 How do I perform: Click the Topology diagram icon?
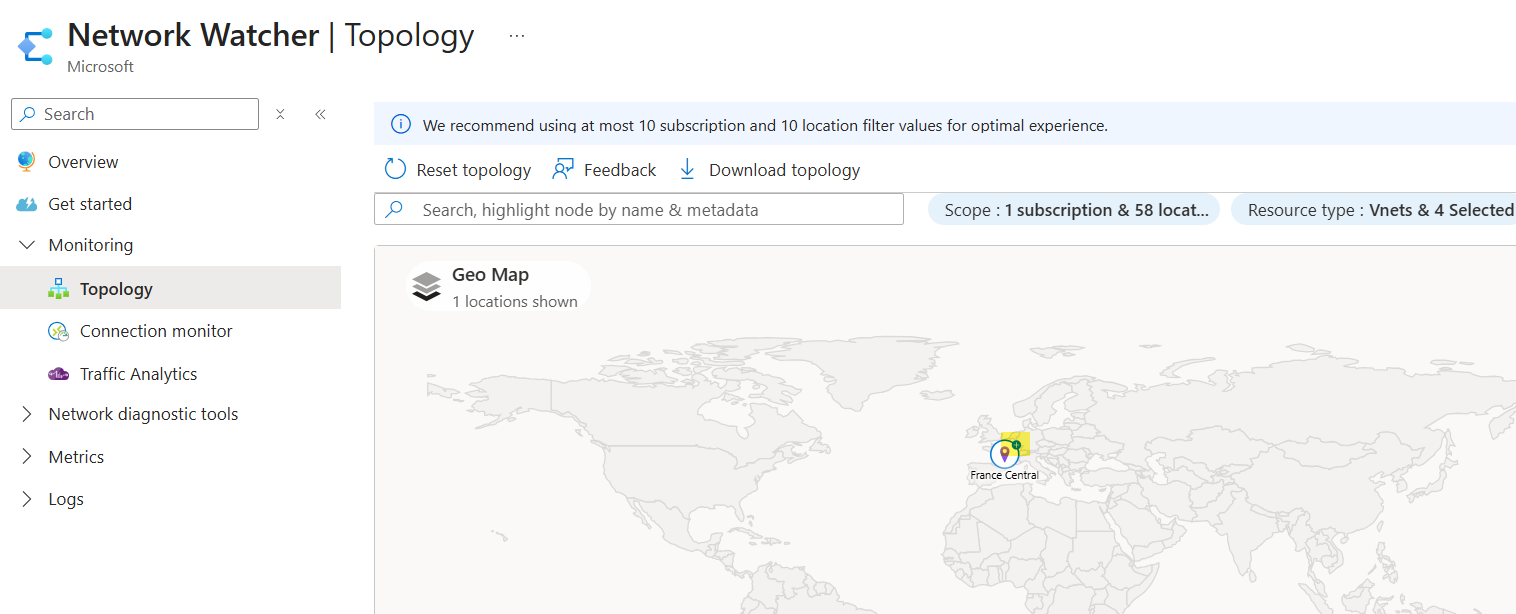click(58, 288)
